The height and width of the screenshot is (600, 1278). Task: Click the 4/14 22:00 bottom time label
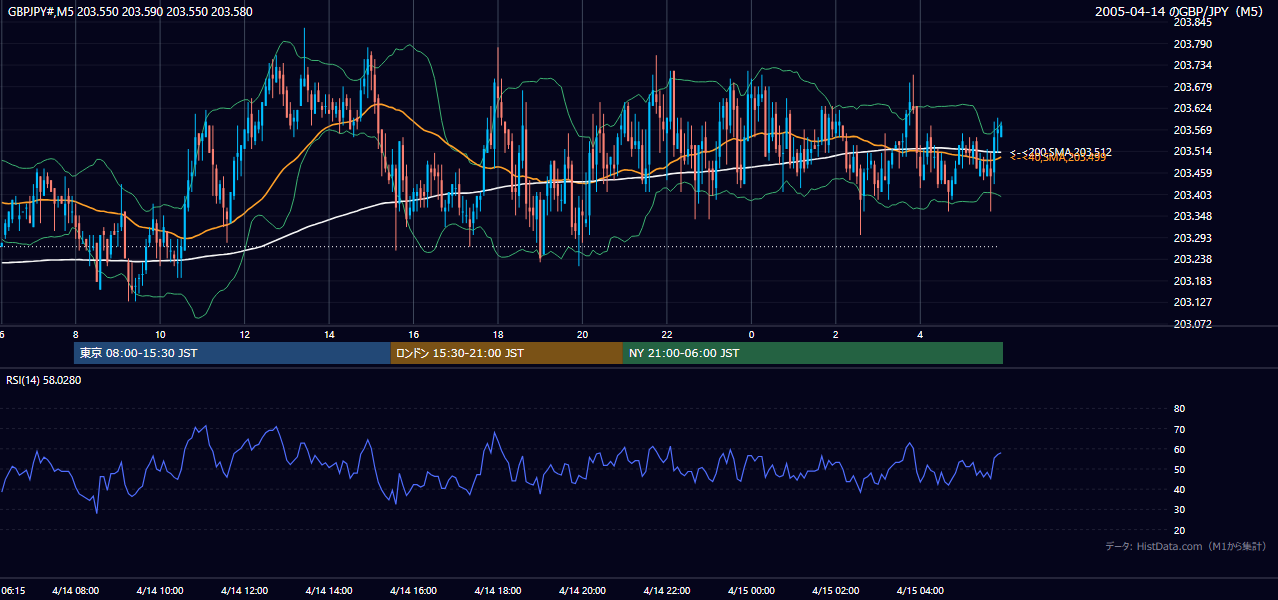(x=667, y=591)
